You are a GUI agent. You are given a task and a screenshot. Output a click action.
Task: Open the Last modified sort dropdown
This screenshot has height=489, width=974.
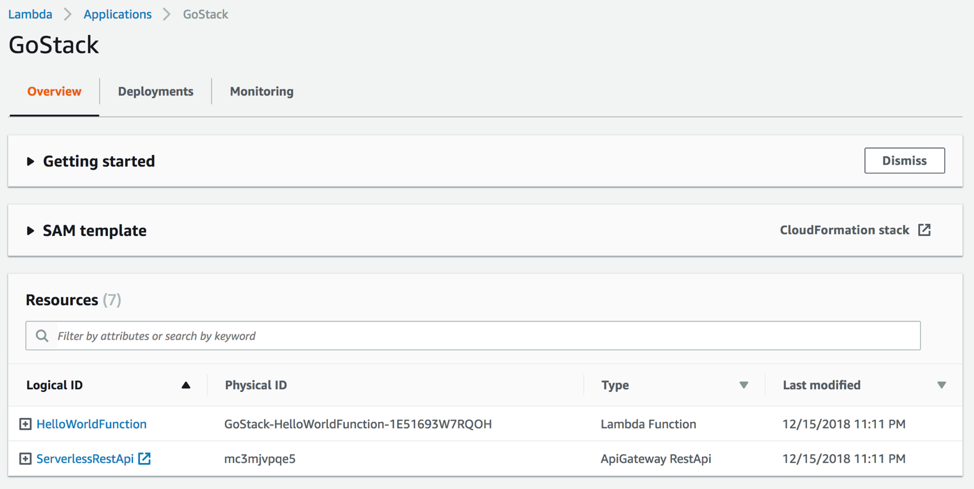941,385
